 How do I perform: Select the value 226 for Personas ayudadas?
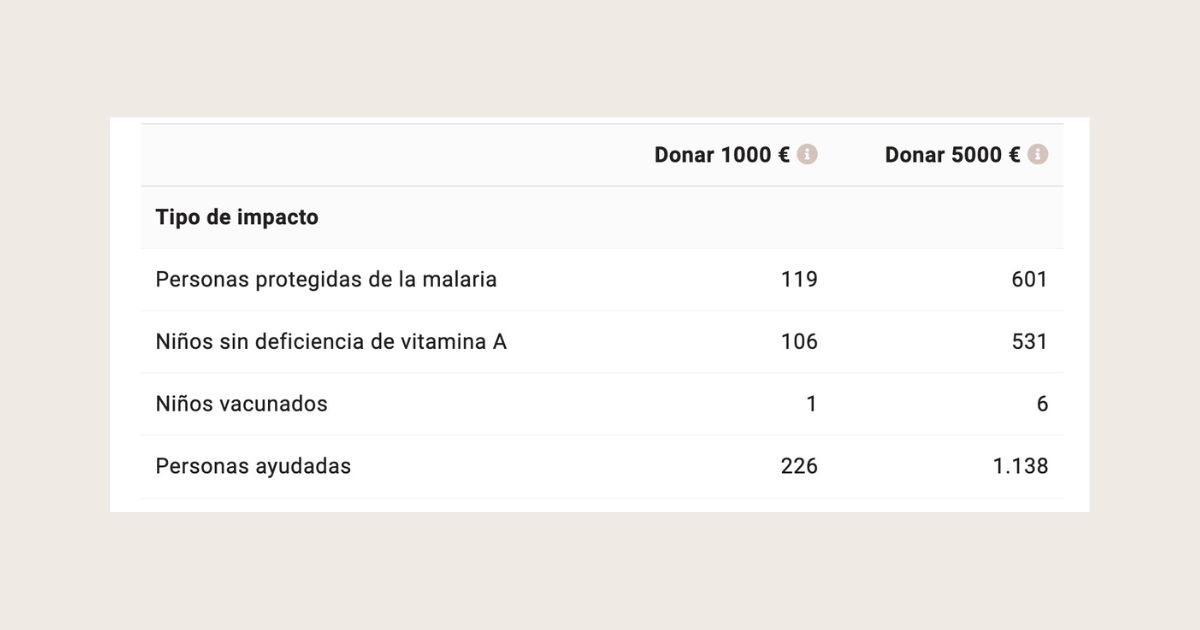[799, 466]
